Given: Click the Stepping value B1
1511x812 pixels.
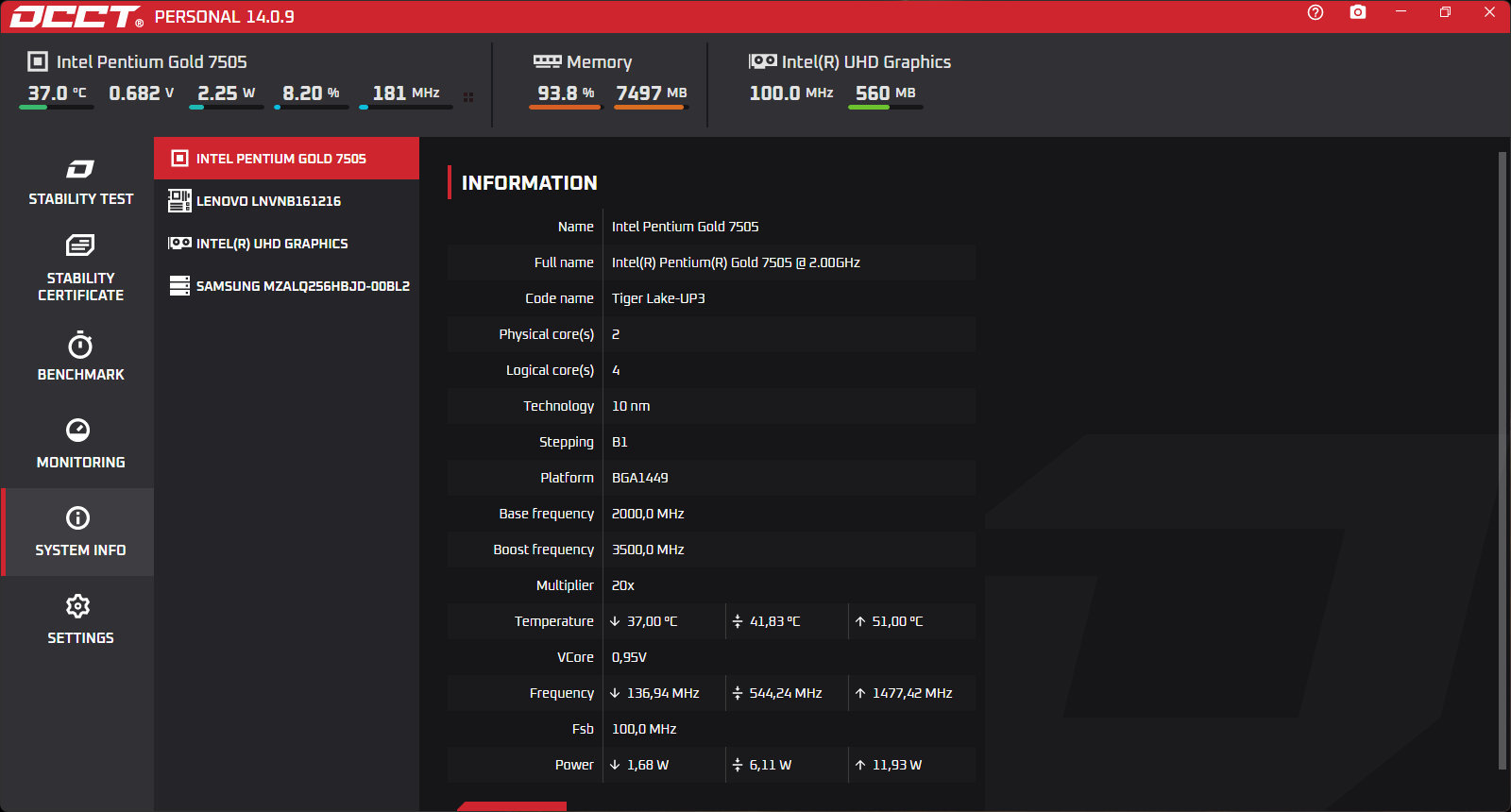Looking at the screenshot, I should coord(620,442).
